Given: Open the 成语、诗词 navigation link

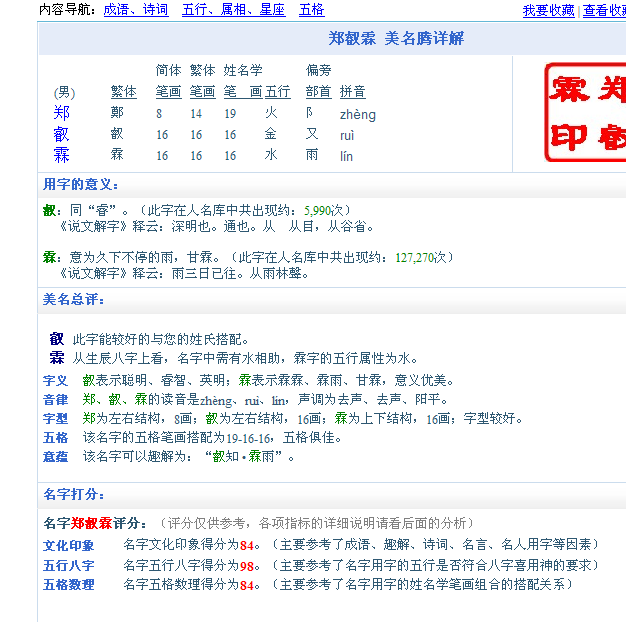Looking at the screenshot, I should click(136, 9).
